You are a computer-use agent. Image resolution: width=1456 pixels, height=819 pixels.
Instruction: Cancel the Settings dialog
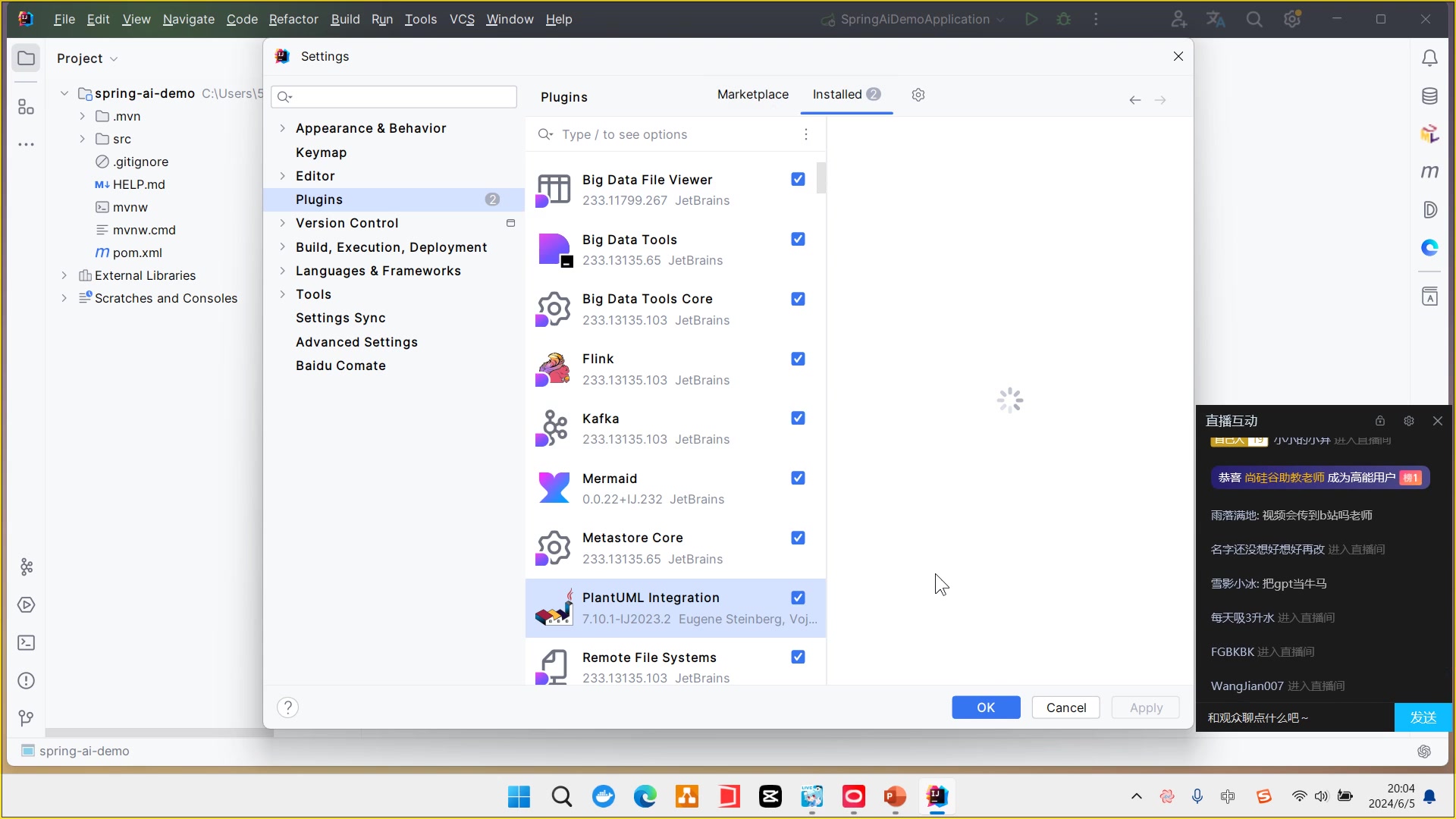[1065, 708]
